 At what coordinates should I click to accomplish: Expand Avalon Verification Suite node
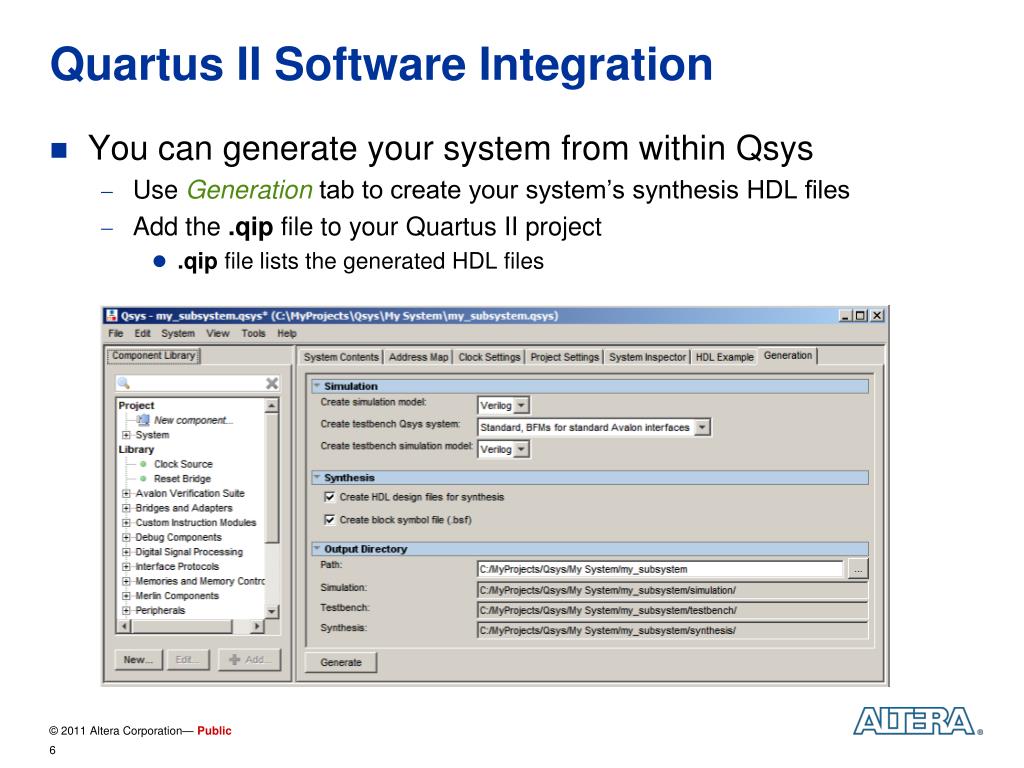coord(126,493)
